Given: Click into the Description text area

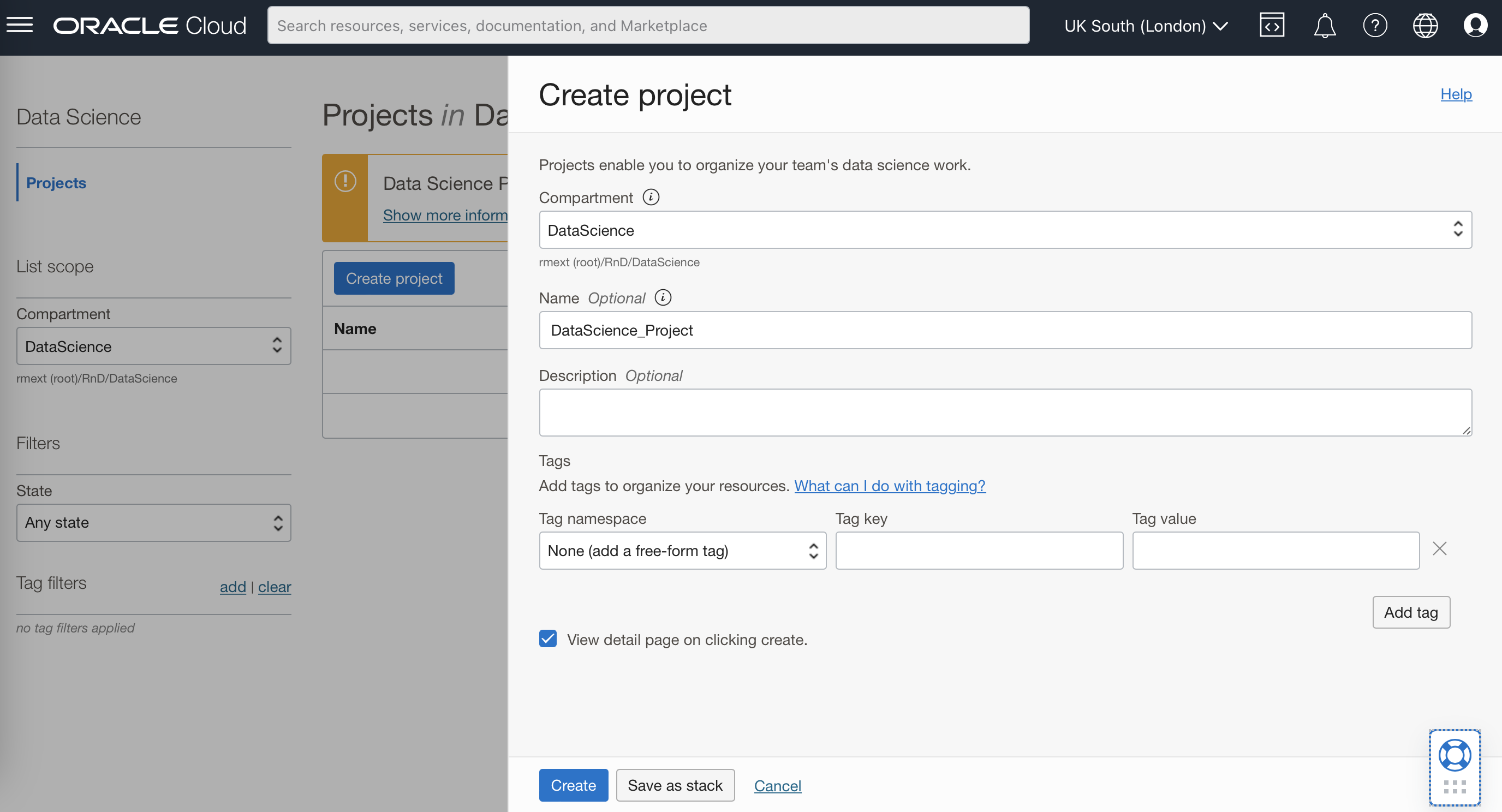Looking at the screenshot, I should pos(1005,412).
